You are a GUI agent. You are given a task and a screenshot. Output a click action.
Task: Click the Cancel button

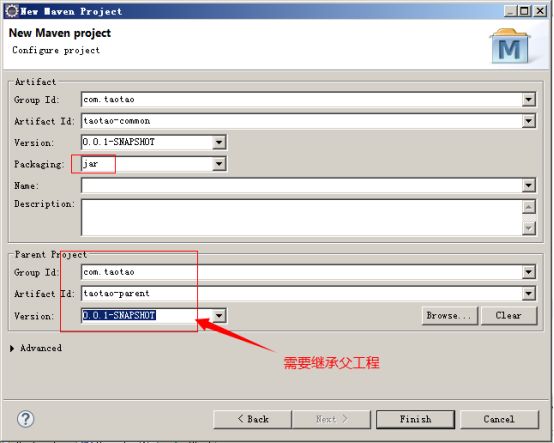coord(499,419)
